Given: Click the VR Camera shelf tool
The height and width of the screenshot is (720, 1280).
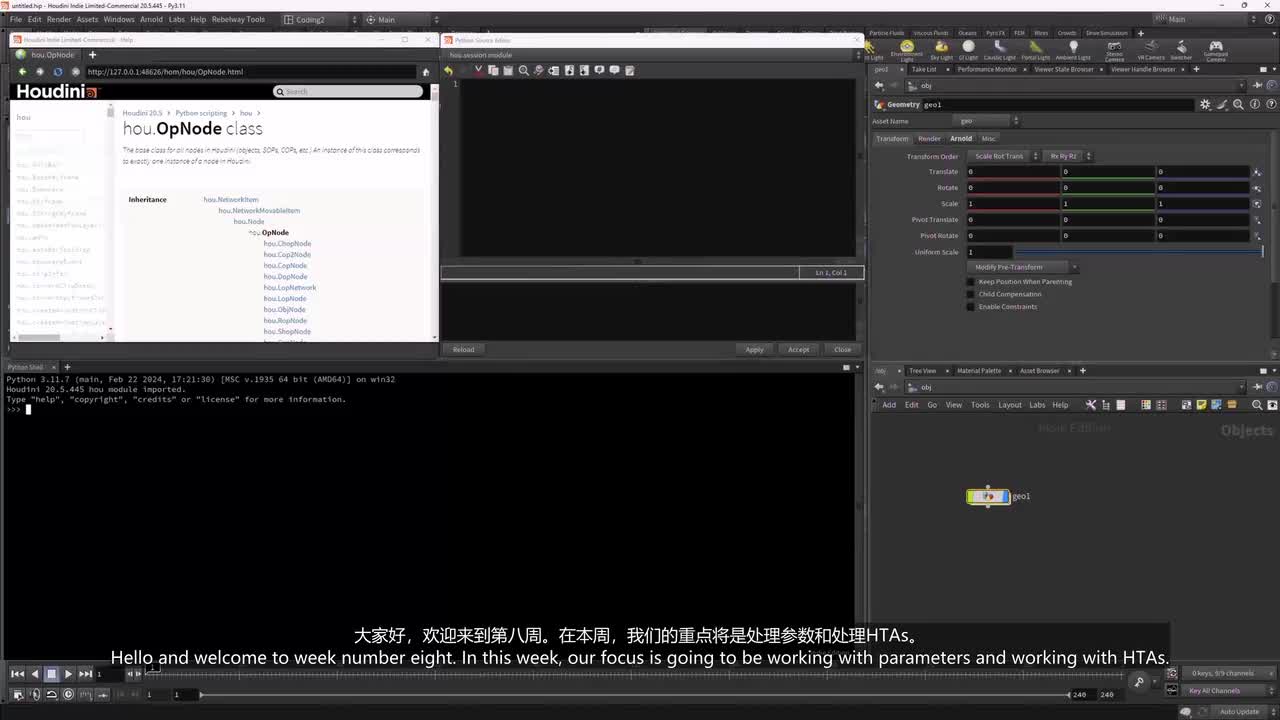Looking at the screenshot, I should coord(1151,50).
